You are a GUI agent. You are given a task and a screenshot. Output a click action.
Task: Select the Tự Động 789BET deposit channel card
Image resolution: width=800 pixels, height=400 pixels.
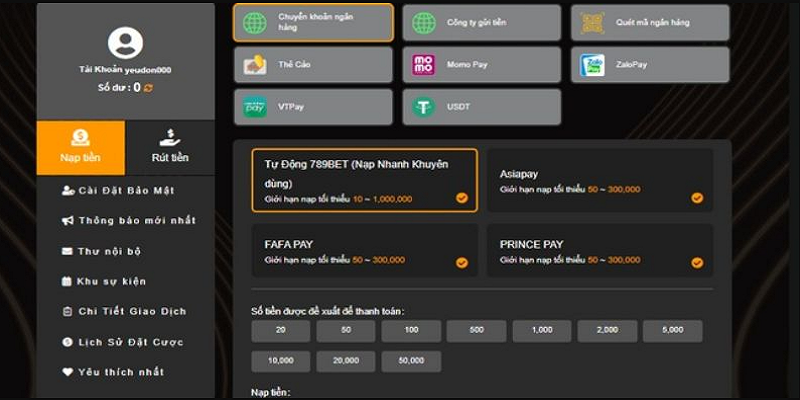coord(365,181)
